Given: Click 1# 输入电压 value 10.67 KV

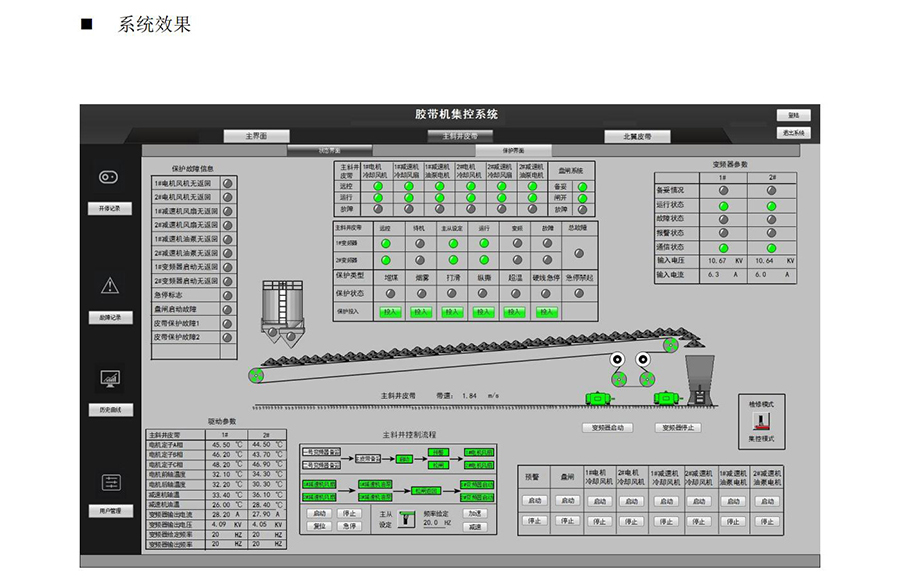Looking at the screenshot, I should [725, 261].
